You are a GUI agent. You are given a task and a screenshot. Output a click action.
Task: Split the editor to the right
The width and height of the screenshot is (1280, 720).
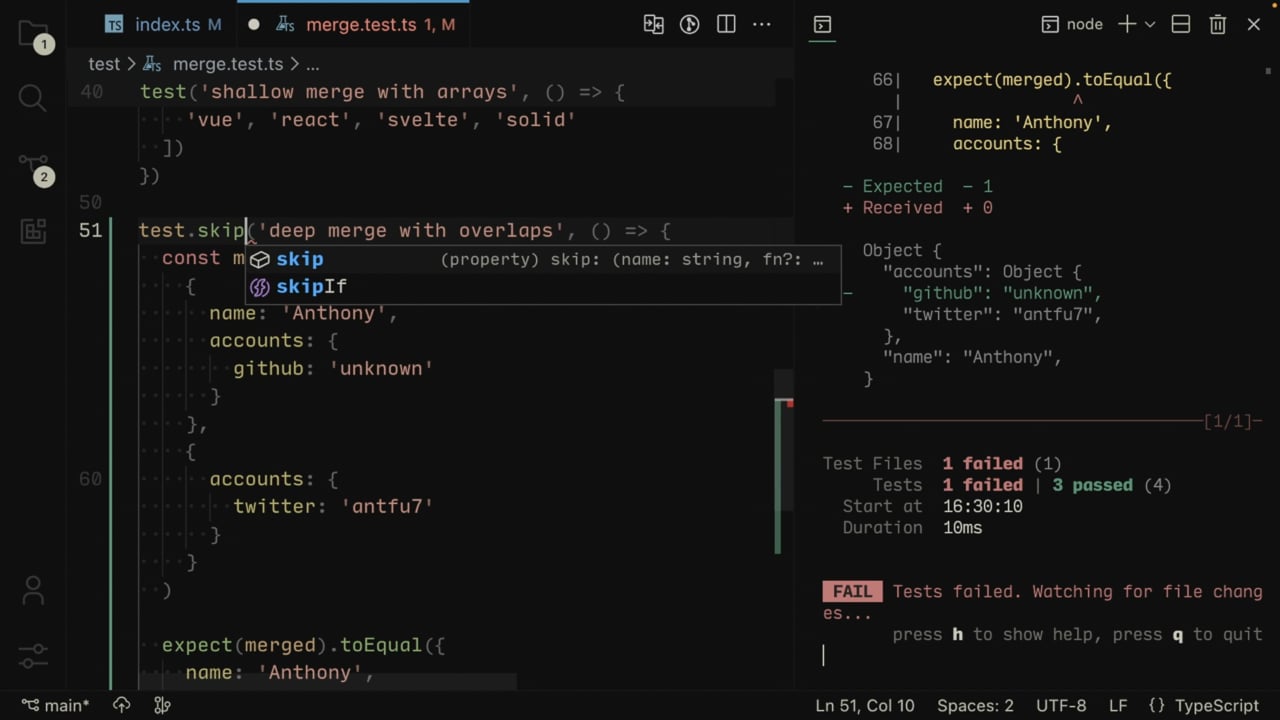[x=726, y=24]
